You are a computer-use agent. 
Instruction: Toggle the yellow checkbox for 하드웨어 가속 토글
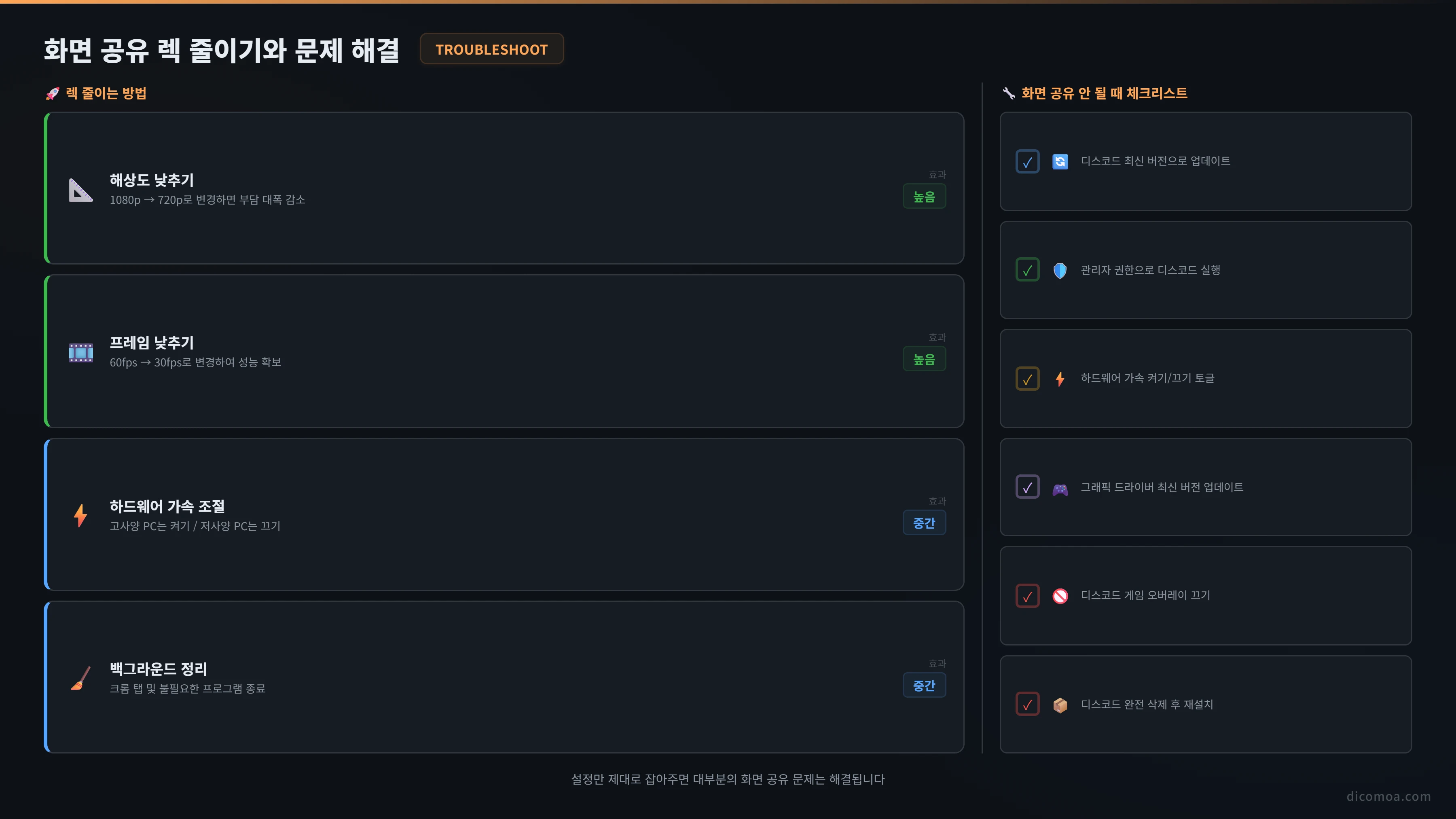(1028, 379)
